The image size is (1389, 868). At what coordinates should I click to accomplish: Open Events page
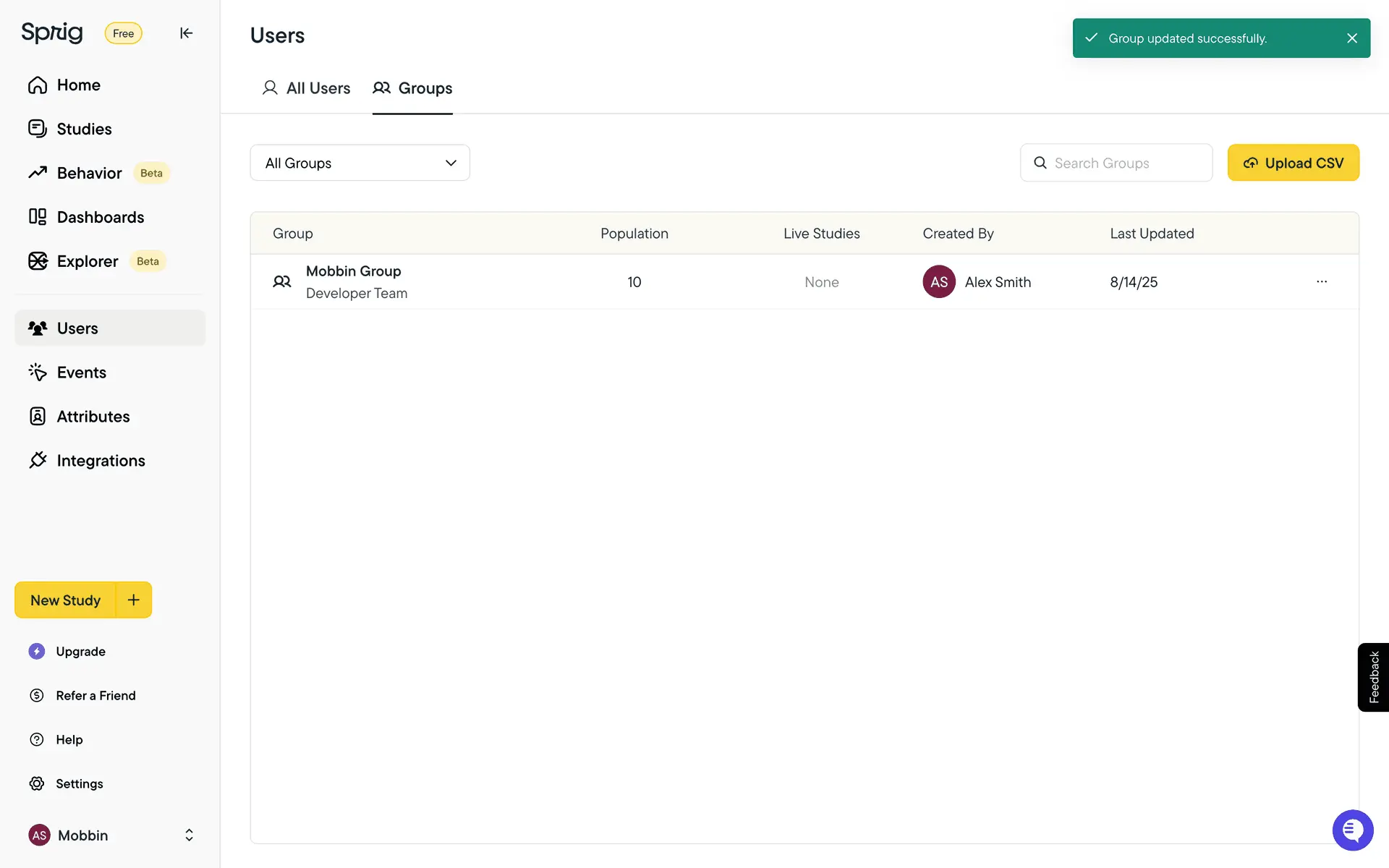pyautogui.click(x=81, y=373)
